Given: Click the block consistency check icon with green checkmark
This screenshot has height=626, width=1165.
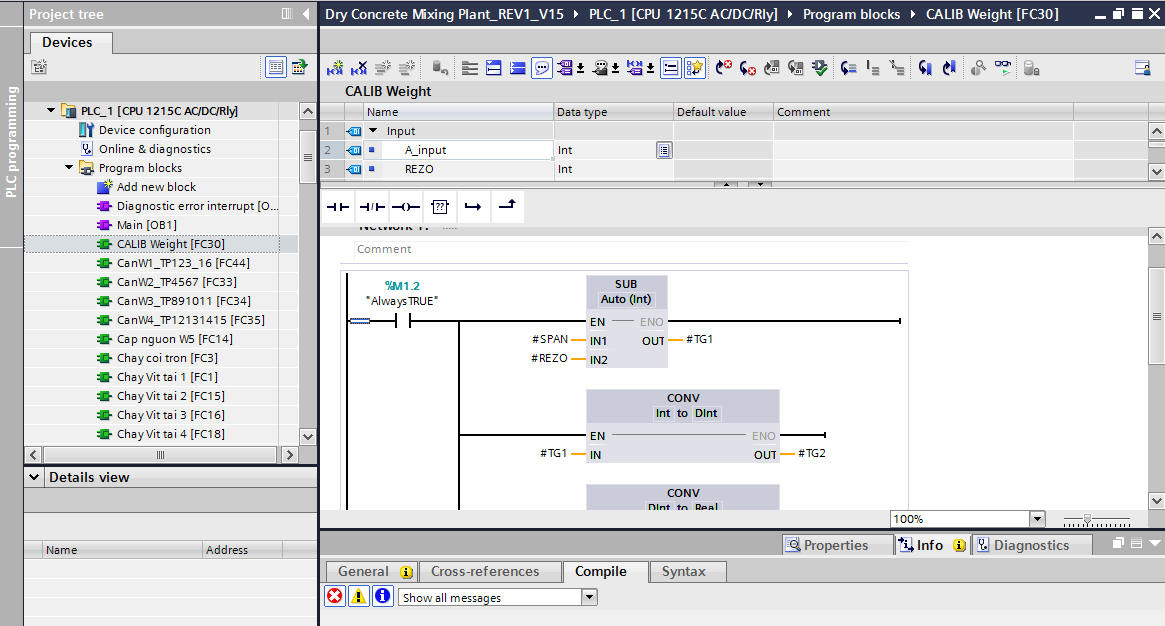Looking at the screenshot, I should 820,68.
